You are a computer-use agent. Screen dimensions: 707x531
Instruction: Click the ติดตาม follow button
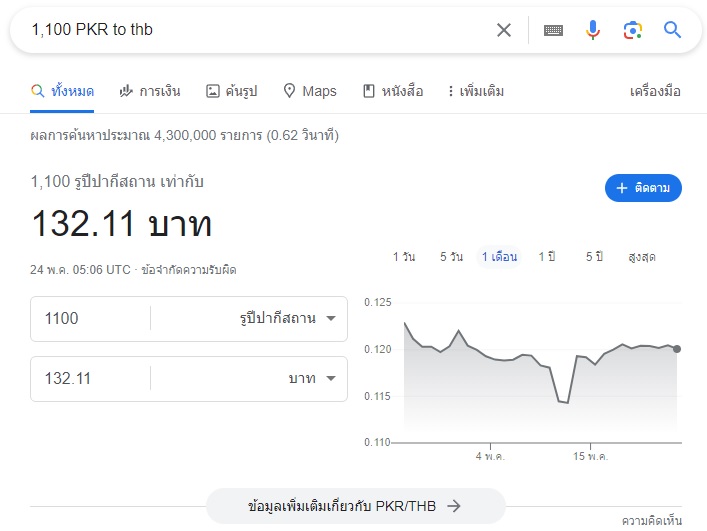point(643,188)
